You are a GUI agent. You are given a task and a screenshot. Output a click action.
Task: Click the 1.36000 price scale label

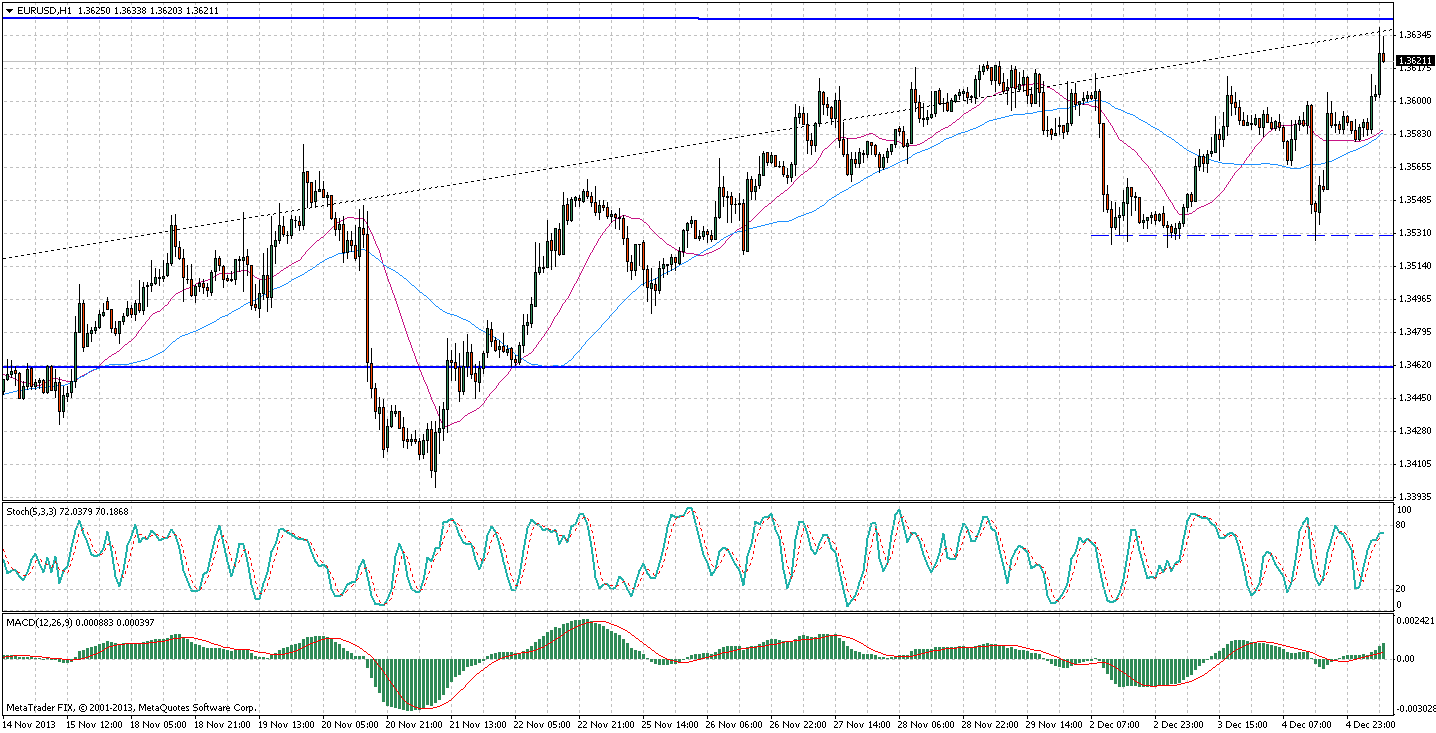coord(1414,101)
